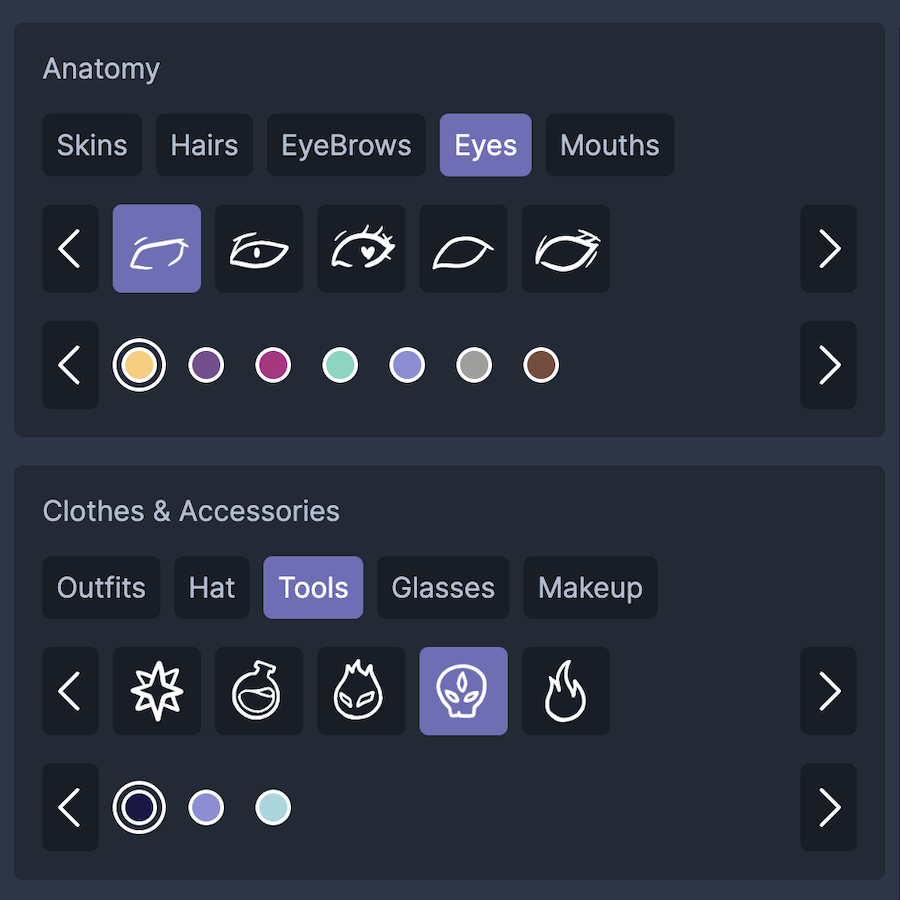Open the Hairs category
The width and height of the screenshot is (900, 900).
coord(204,145)
